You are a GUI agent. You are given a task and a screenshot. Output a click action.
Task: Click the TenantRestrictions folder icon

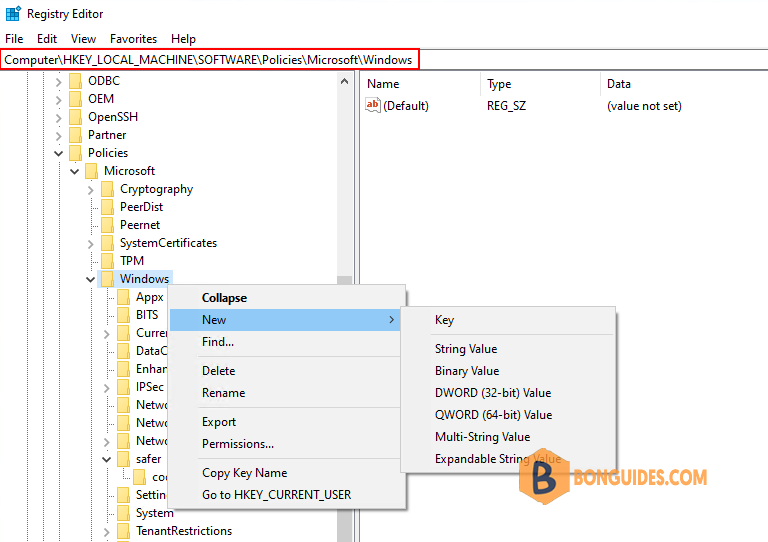tap(124, 531)
